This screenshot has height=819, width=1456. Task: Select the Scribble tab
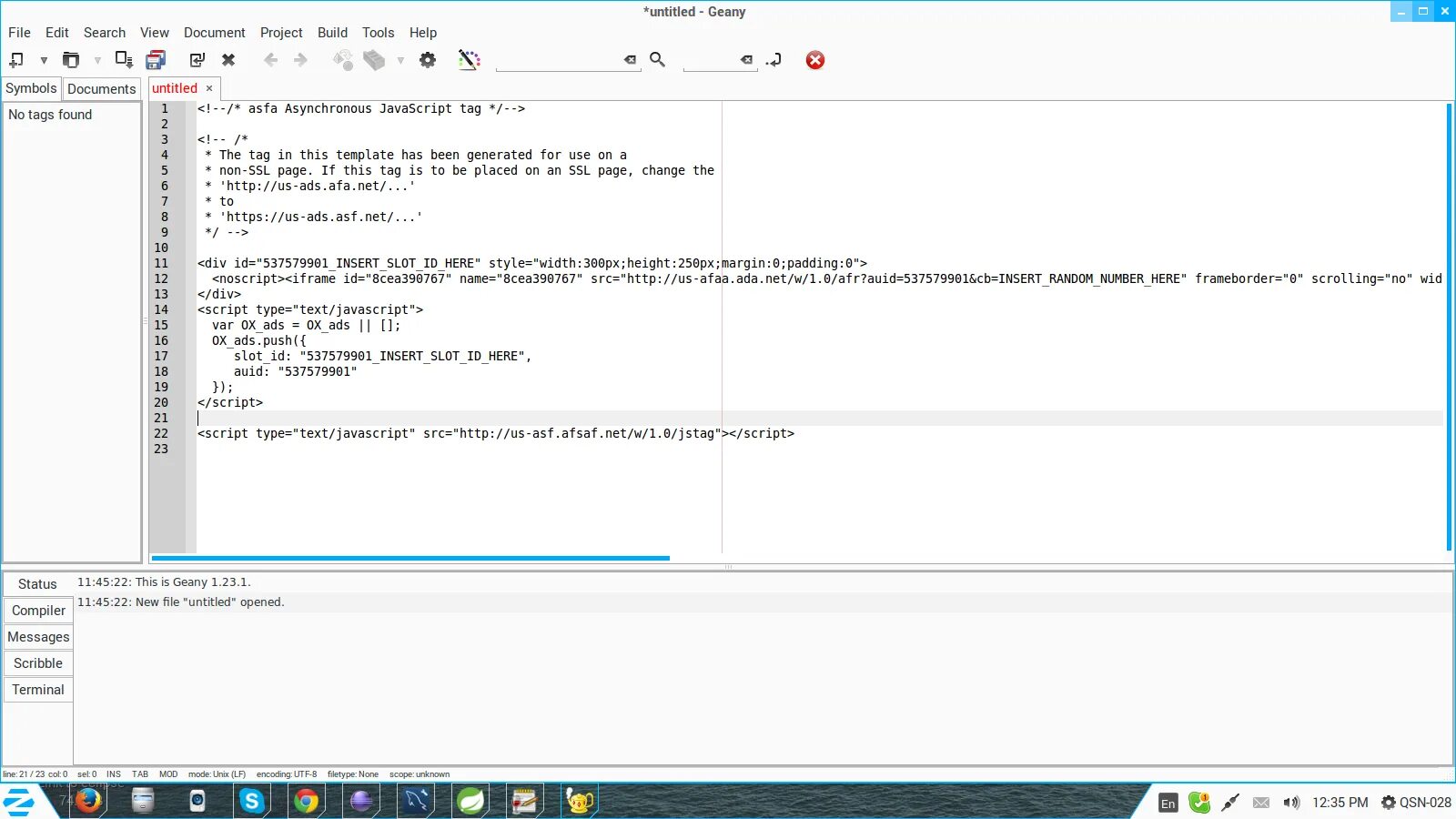pos(38,663)
